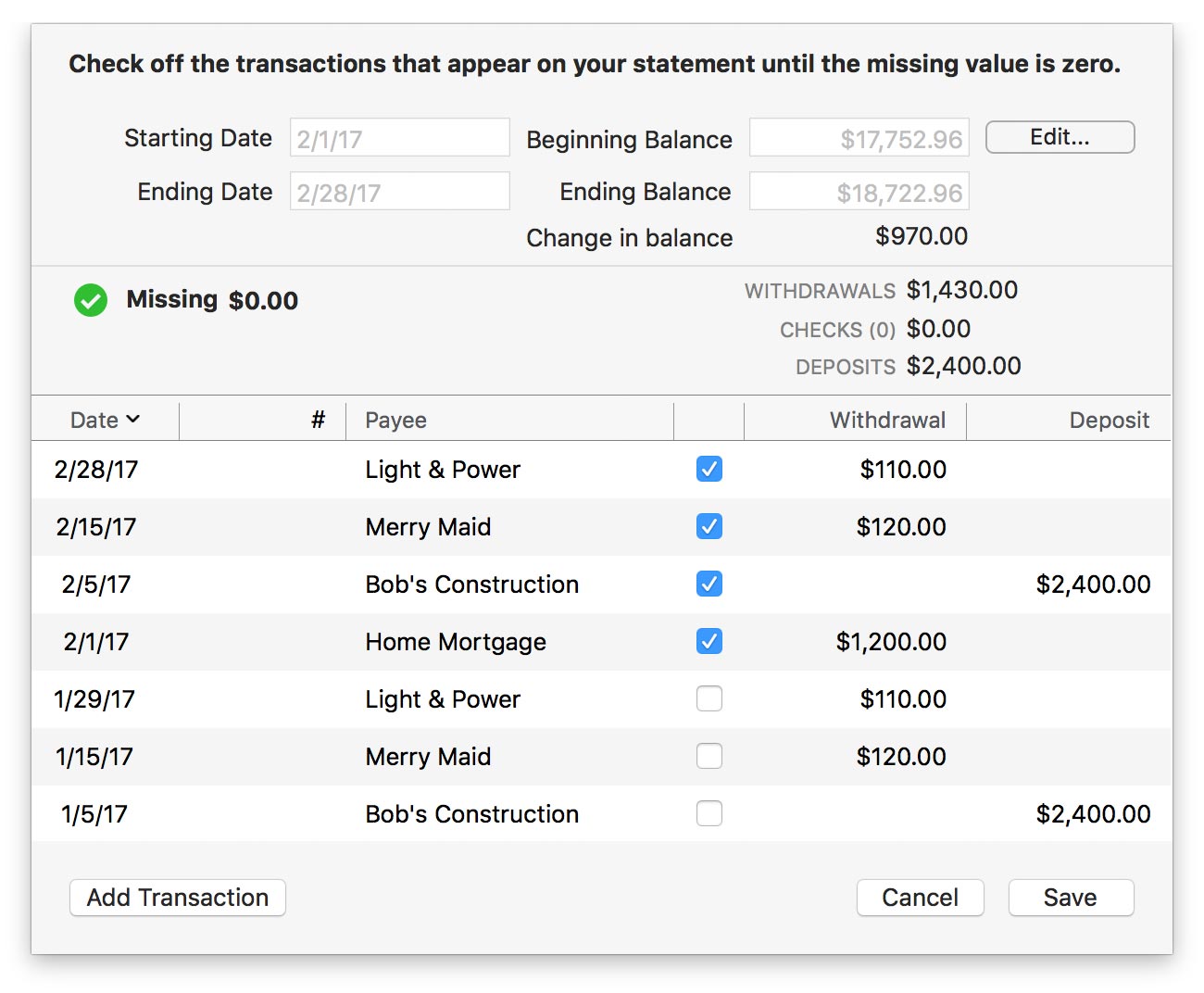
Task: Sort by the Withdrawal column header
Action: pos(886,421)
